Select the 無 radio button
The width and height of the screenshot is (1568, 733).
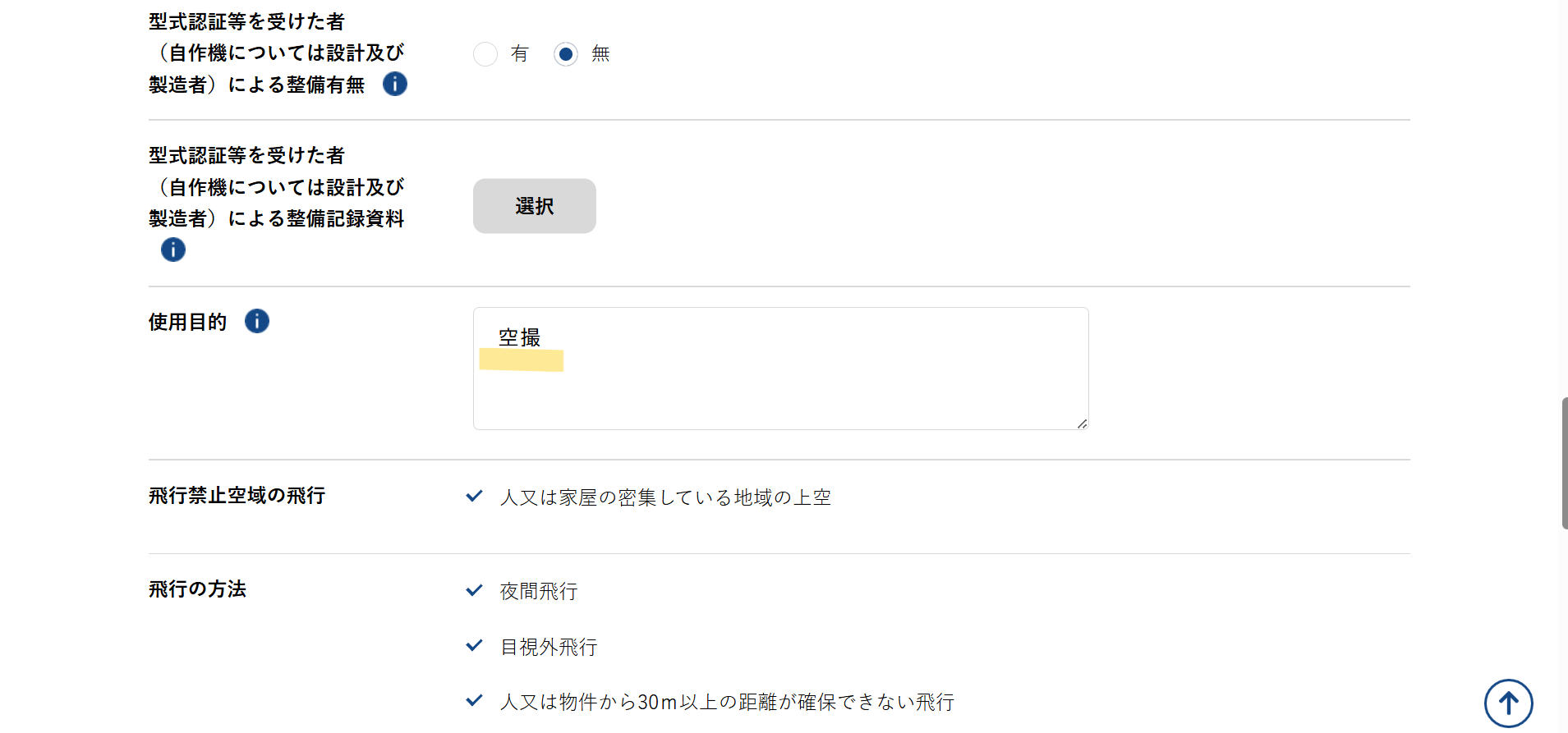click(566, 54)
